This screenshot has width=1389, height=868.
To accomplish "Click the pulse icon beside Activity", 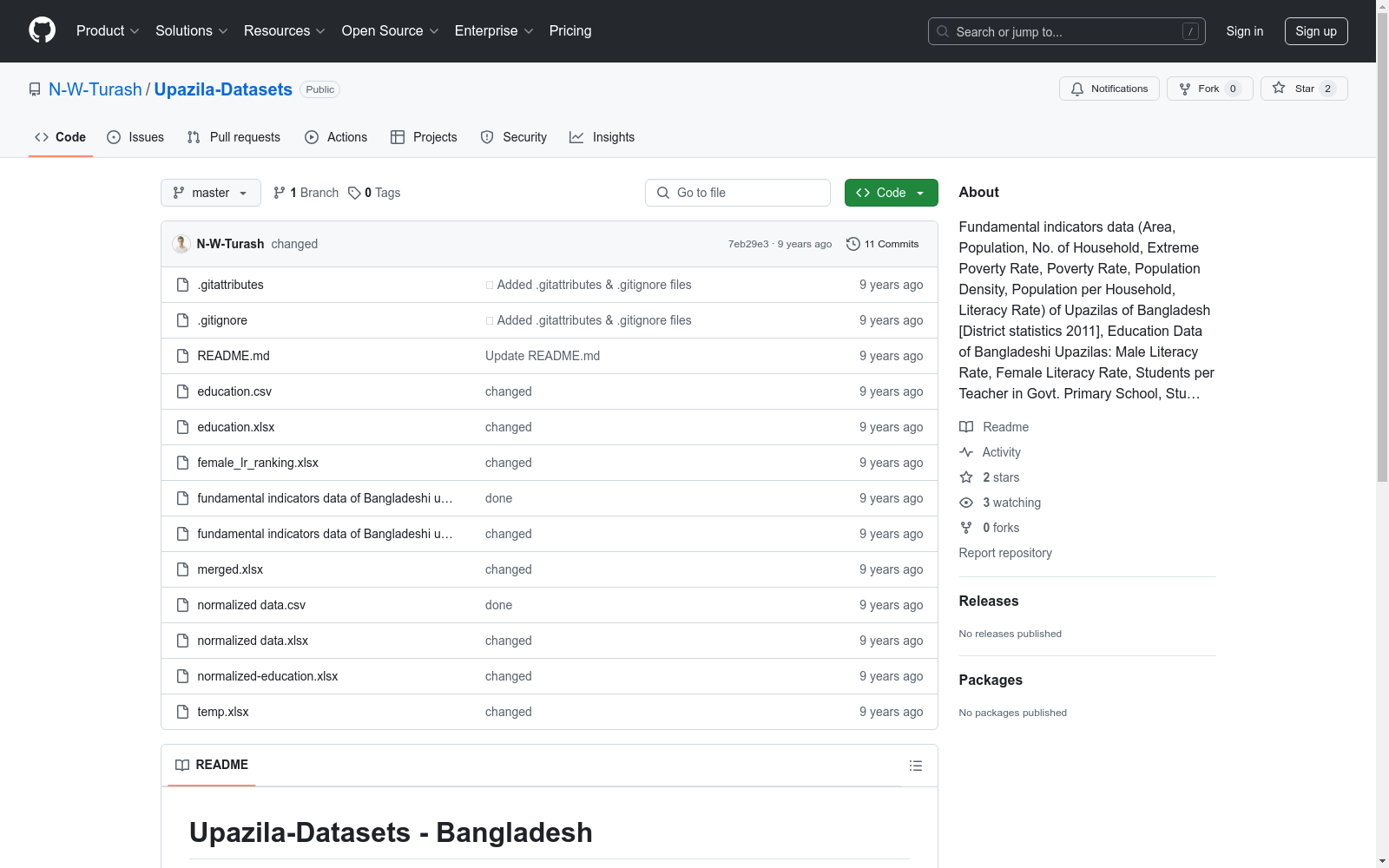I will 966,452.
